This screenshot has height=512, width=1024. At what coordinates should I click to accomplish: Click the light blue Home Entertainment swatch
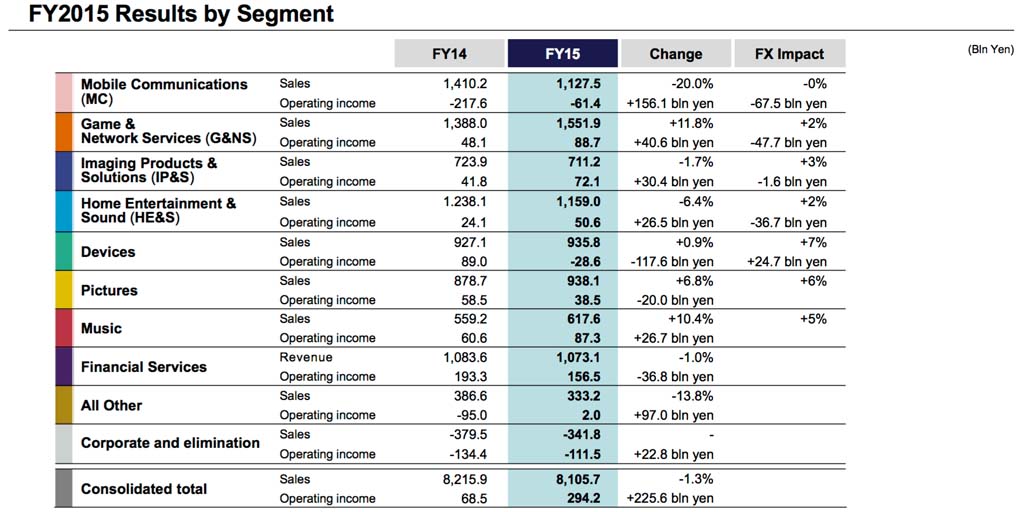(63, 210)
